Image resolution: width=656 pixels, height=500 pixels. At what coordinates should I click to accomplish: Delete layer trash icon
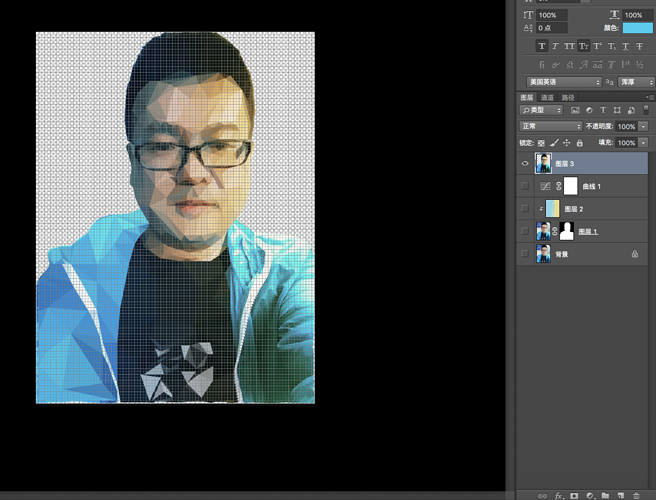pos(636,495)
